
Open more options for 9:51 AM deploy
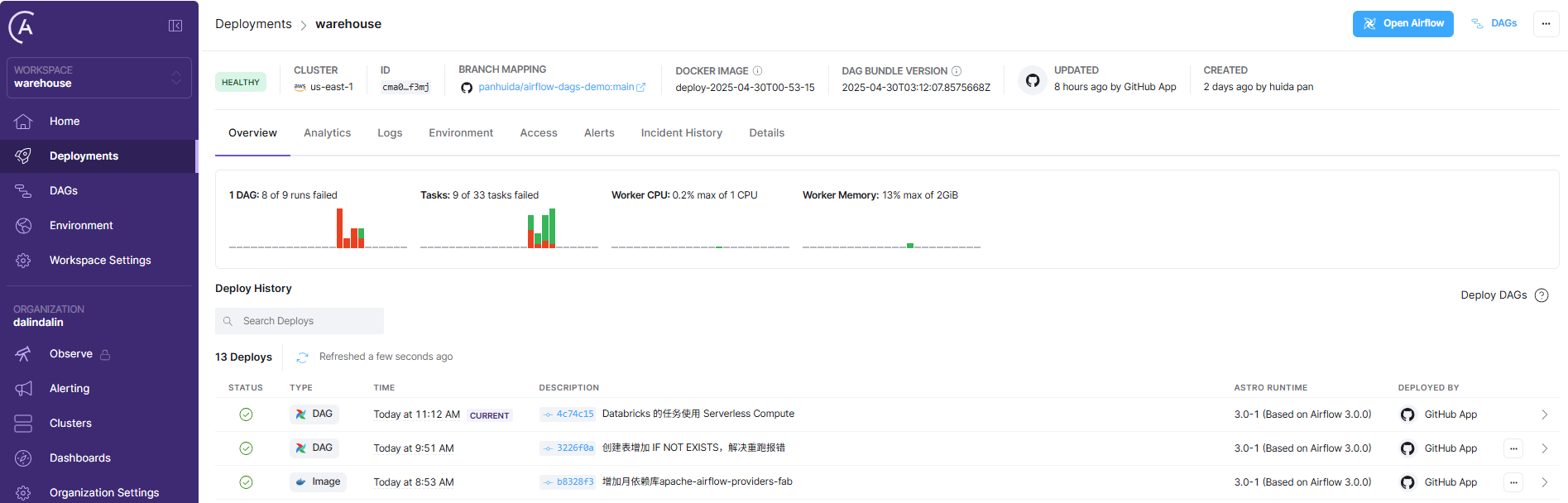pos(1513,448)
